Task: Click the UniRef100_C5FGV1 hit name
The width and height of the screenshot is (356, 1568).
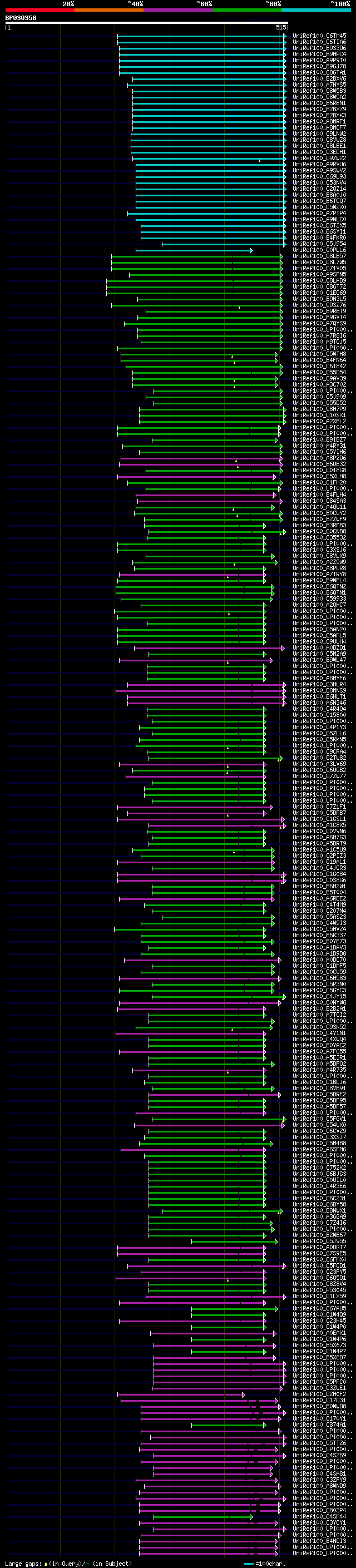Action: point(319,1119)
